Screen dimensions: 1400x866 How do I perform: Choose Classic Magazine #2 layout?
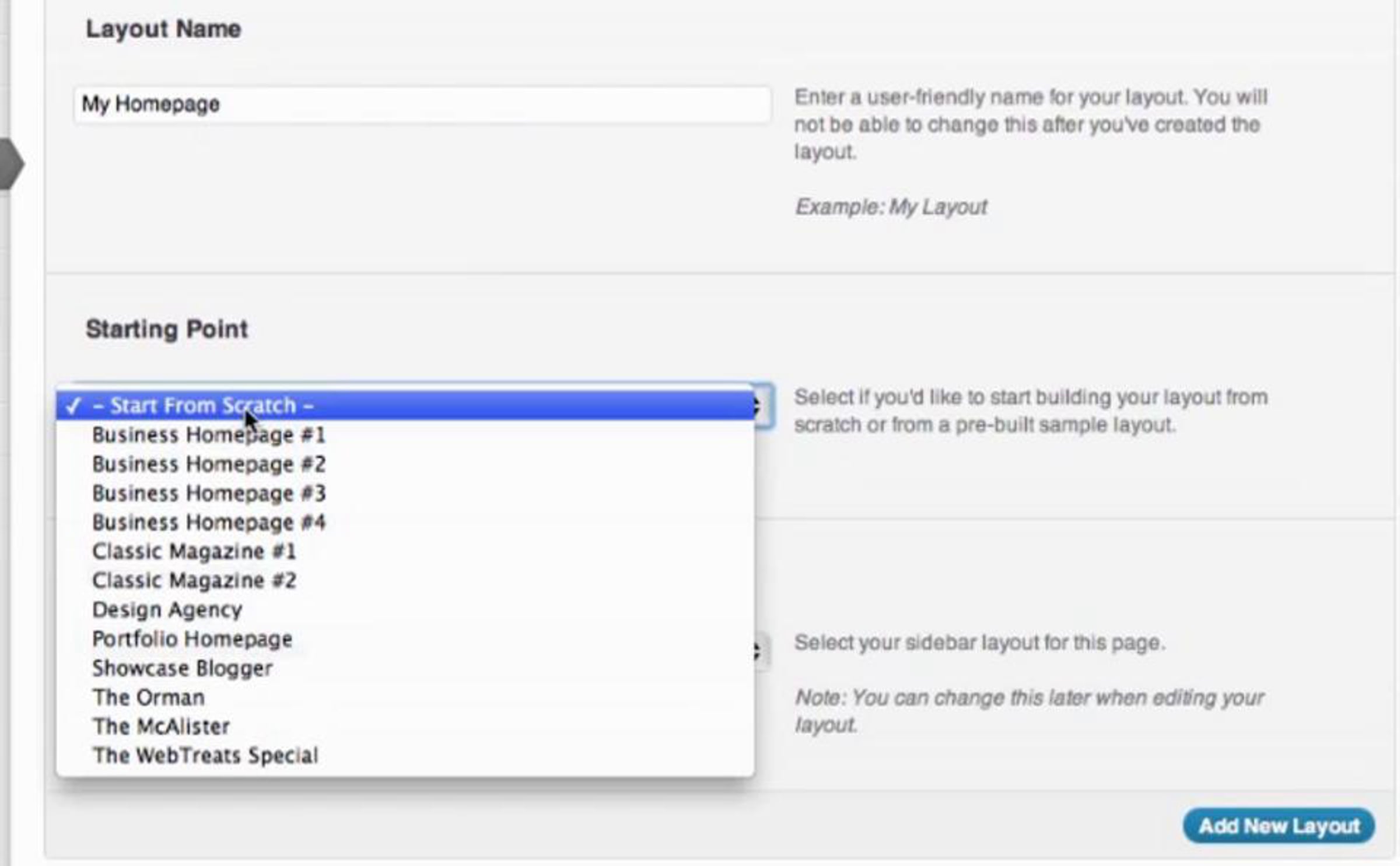(x=405, y=581)
